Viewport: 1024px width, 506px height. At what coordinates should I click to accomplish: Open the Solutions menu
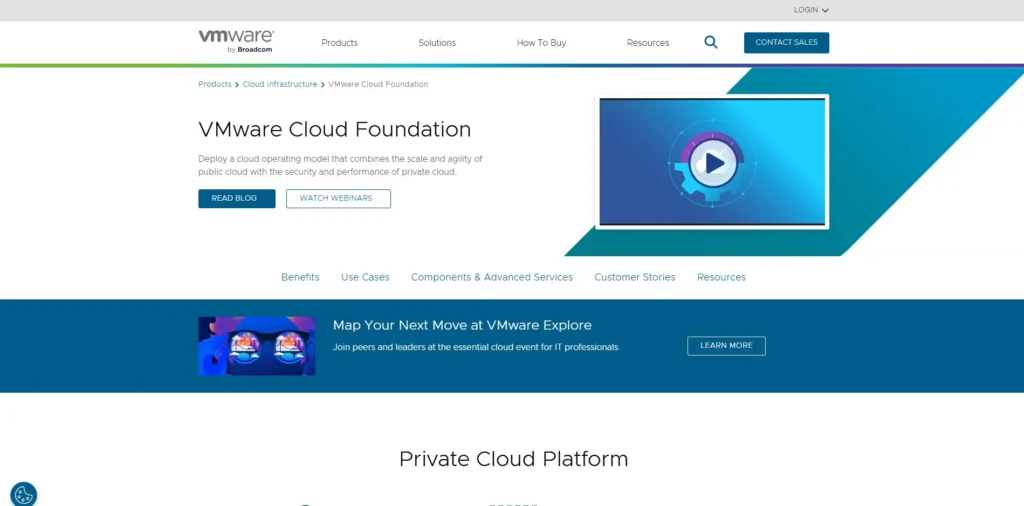pos(437,43)
